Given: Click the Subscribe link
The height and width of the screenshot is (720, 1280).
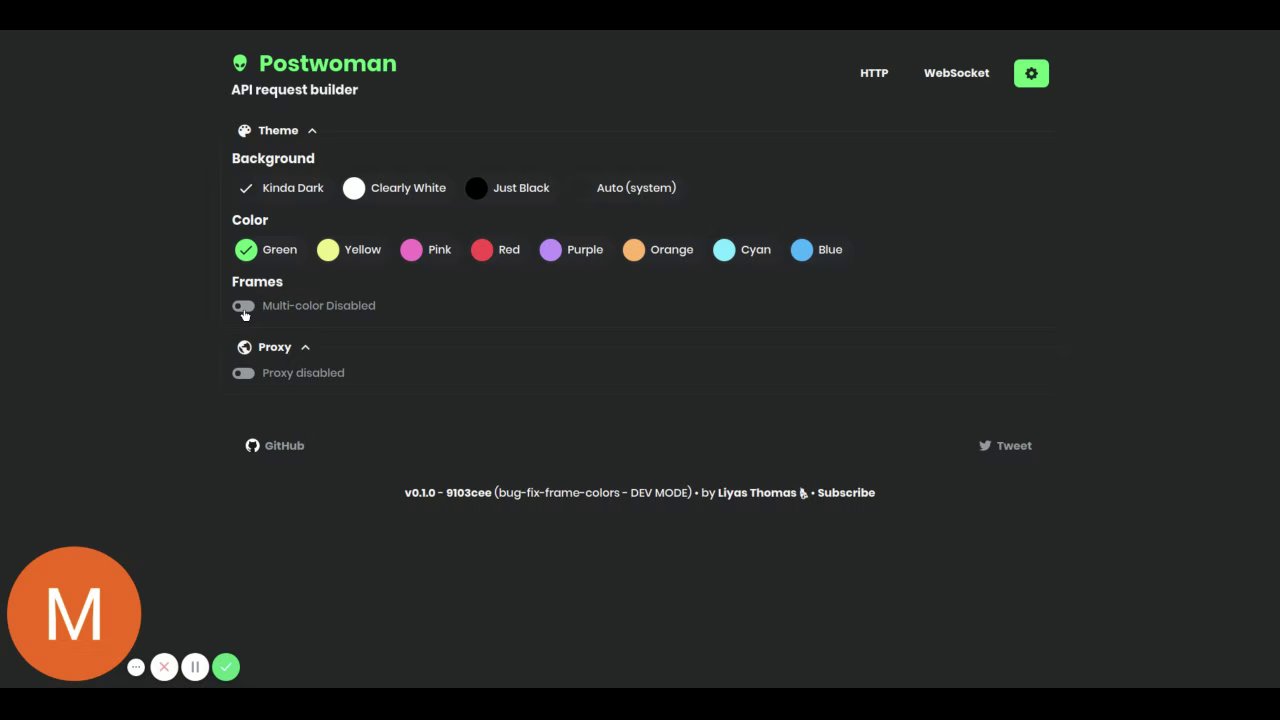Looking at the screenshot, I should (x=846, y=493).
